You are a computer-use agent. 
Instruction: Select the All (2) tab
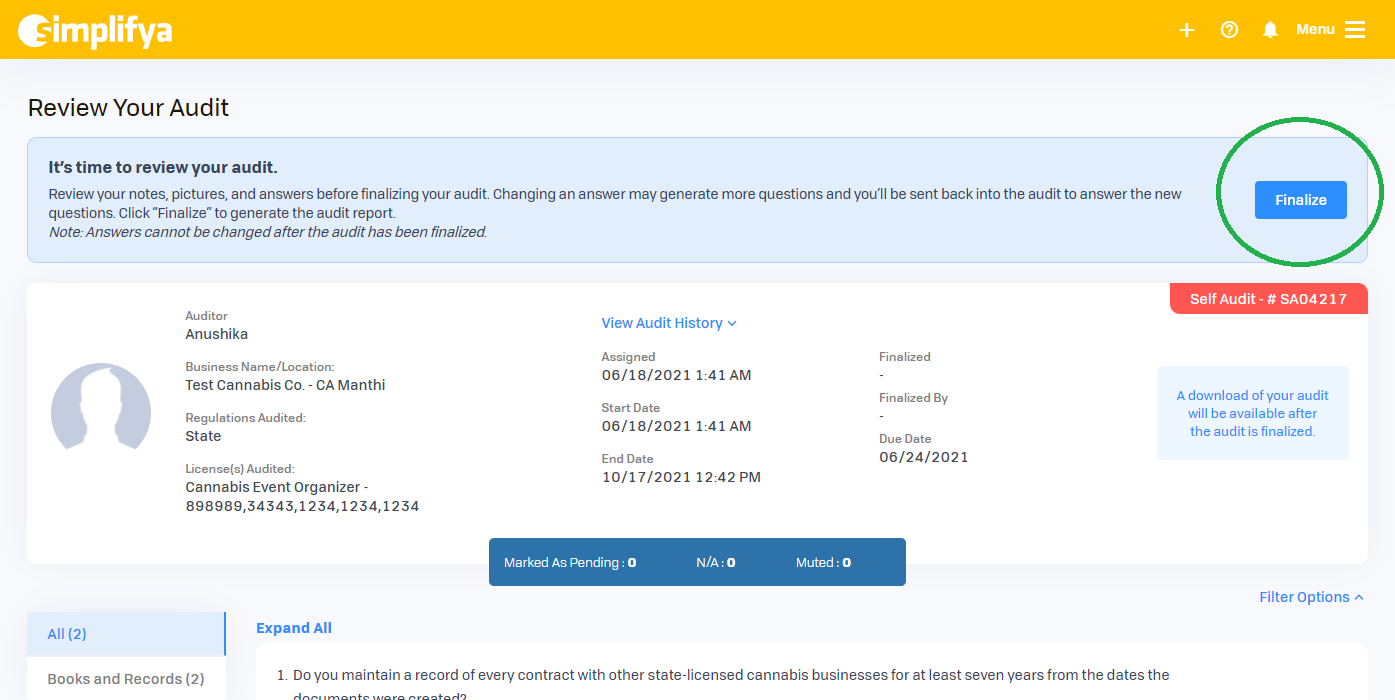click(126, 634)
